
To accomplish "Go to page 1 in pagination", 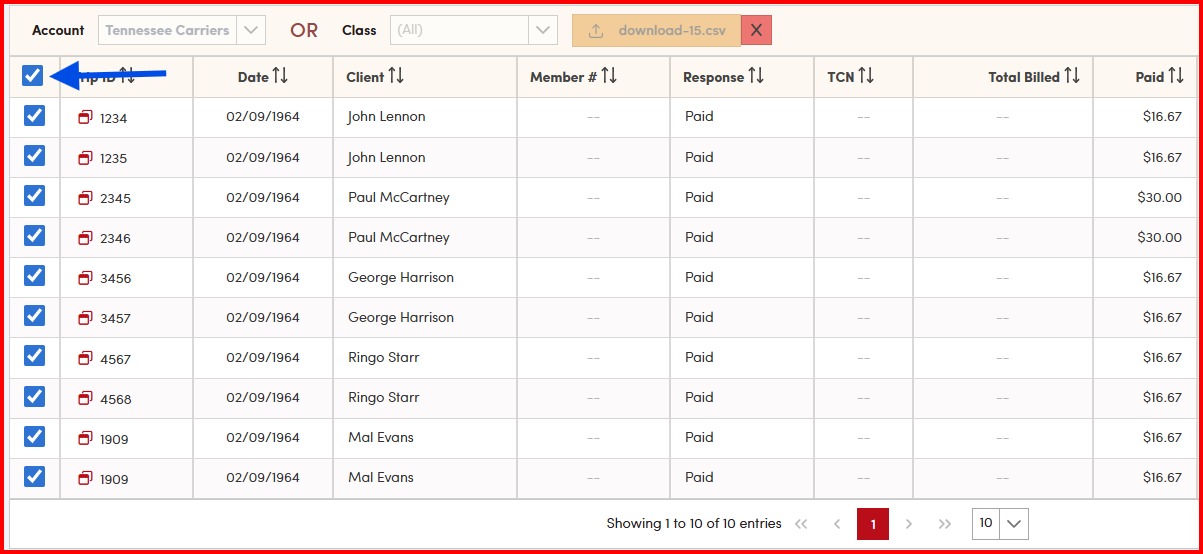I will (x=873, y=523).
